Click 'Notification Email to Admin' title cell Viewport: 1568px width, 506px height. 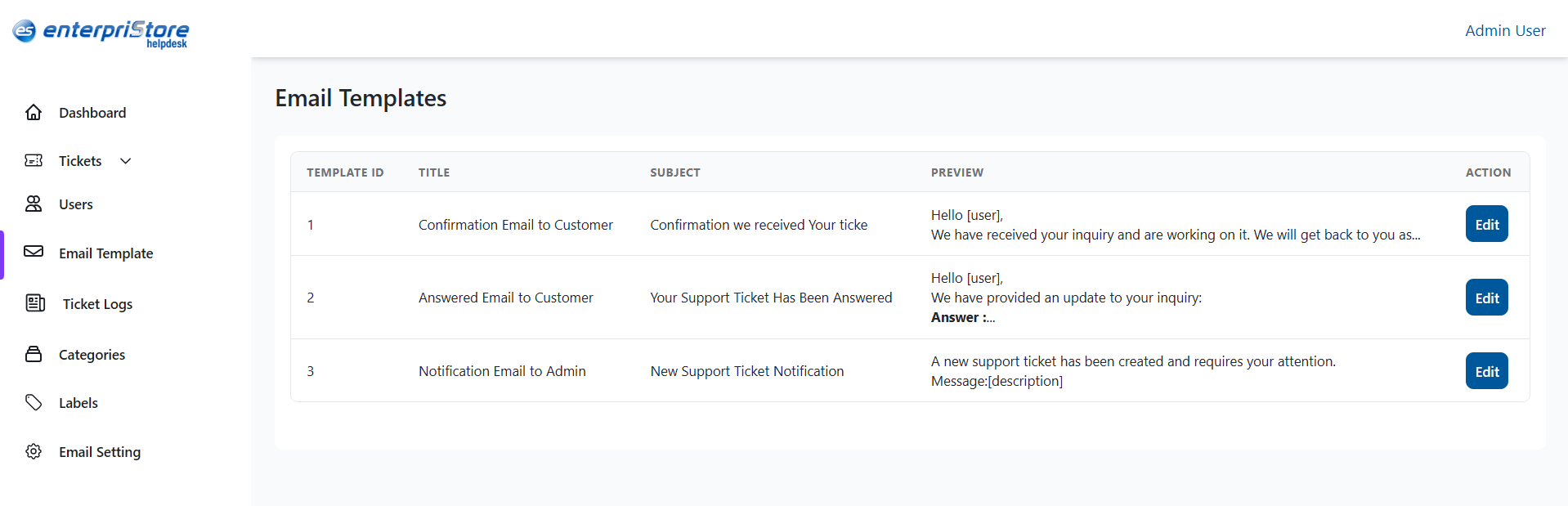click(502, 371)
